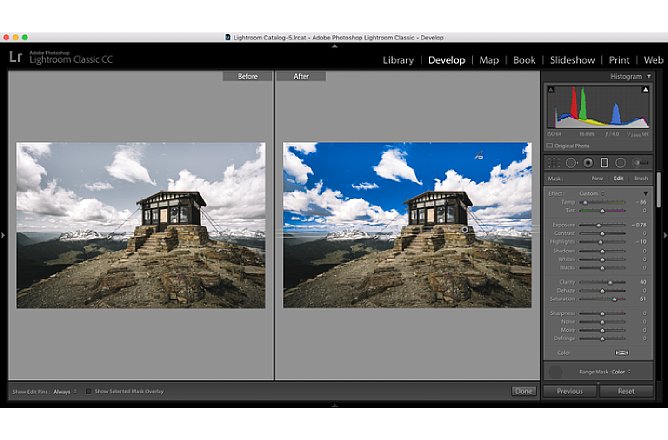Adjust the Whites slider

pos(602,259)
